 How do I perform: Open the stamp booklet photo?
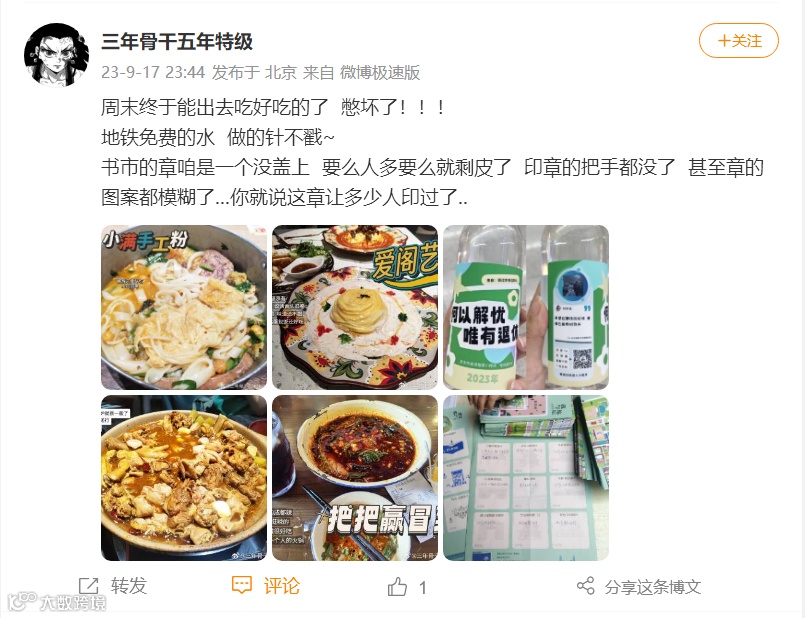(526, 478)
